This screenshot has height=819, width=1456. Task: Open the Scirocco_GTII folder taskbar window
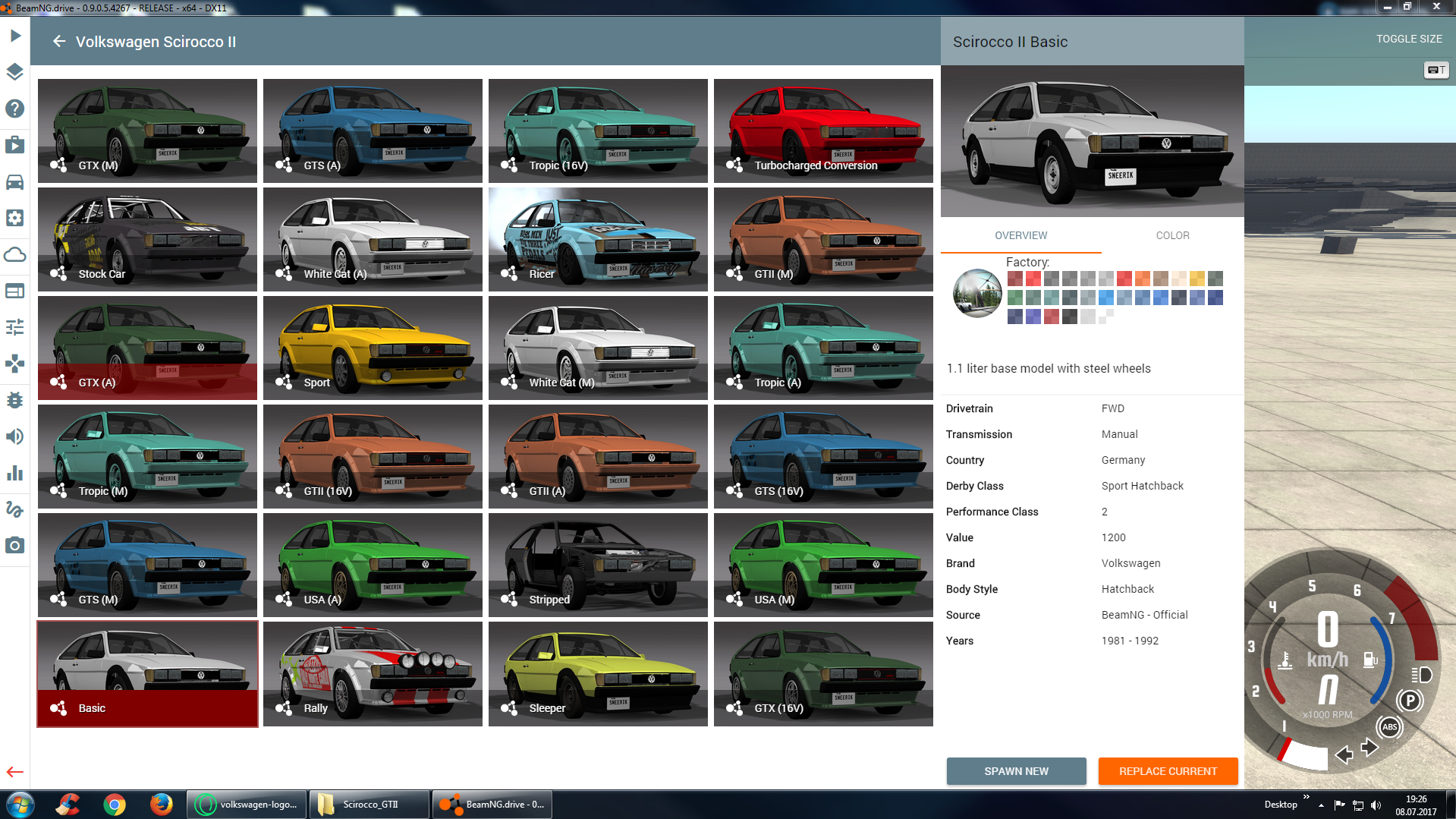(x=370, y=805)
